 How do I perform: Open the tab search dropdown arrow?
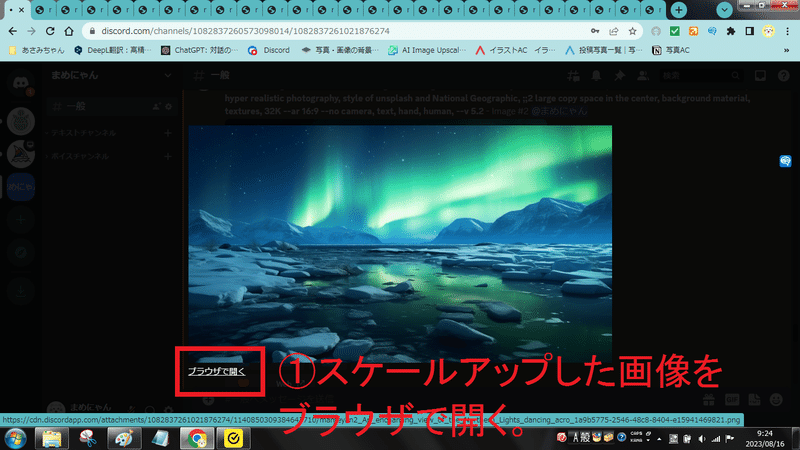[724, 10]
